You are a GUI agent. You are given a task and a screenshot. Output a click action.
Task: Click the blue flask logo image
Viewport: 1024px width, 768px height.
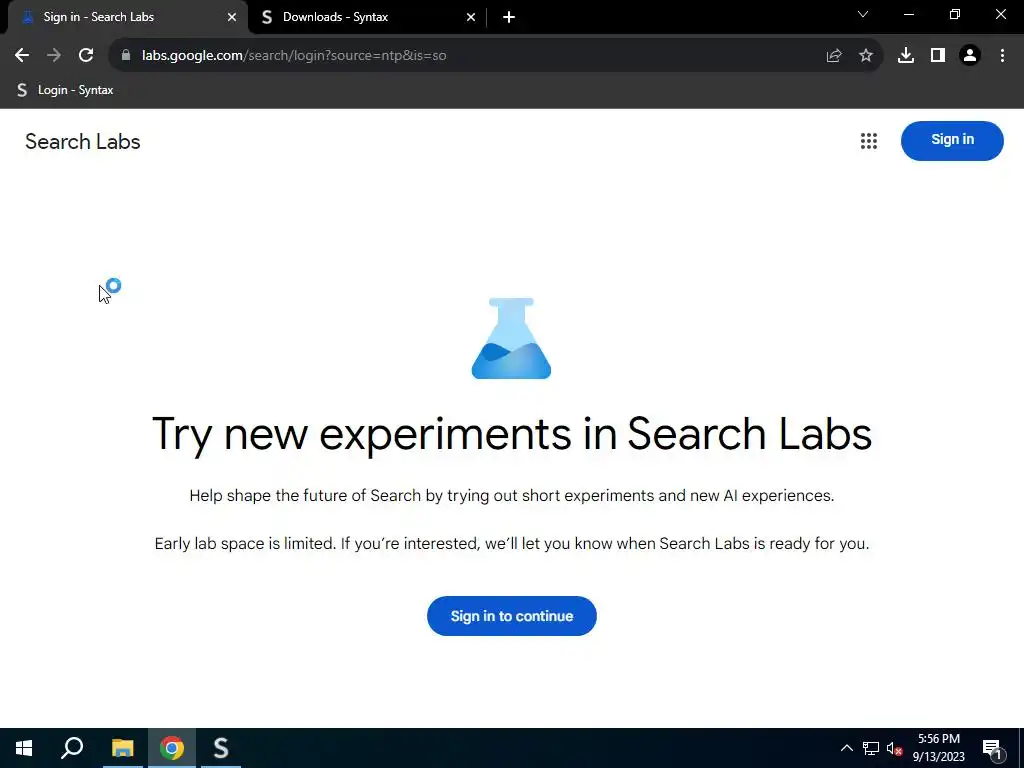coord(511,338)
